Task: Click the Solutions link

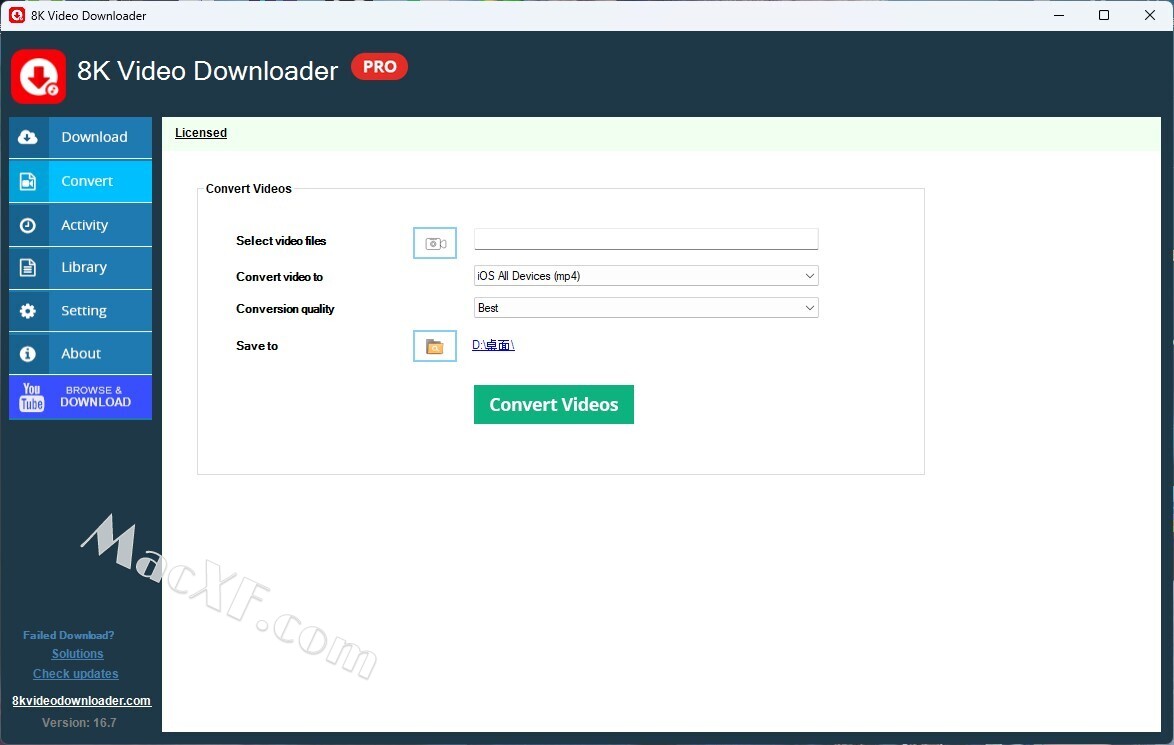Action: (77, 654)
